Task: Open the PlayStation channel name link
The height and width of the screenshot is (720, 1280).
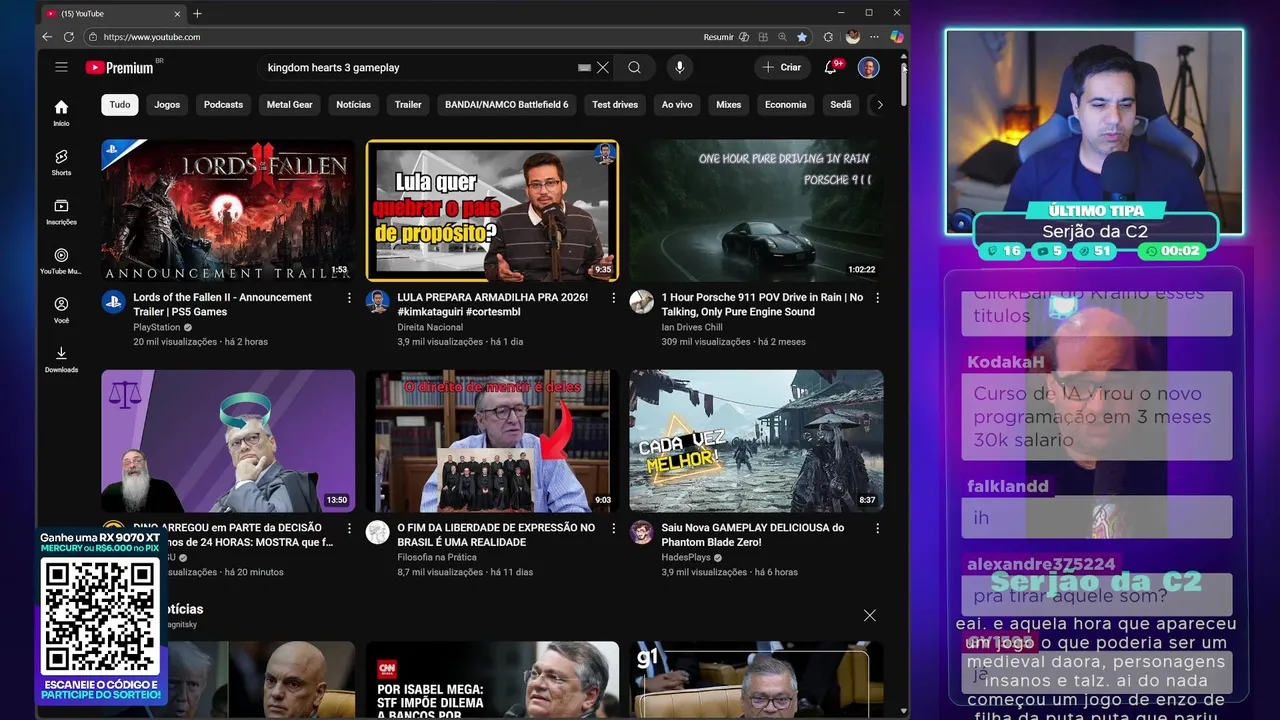Action: (x=157, y=327)
